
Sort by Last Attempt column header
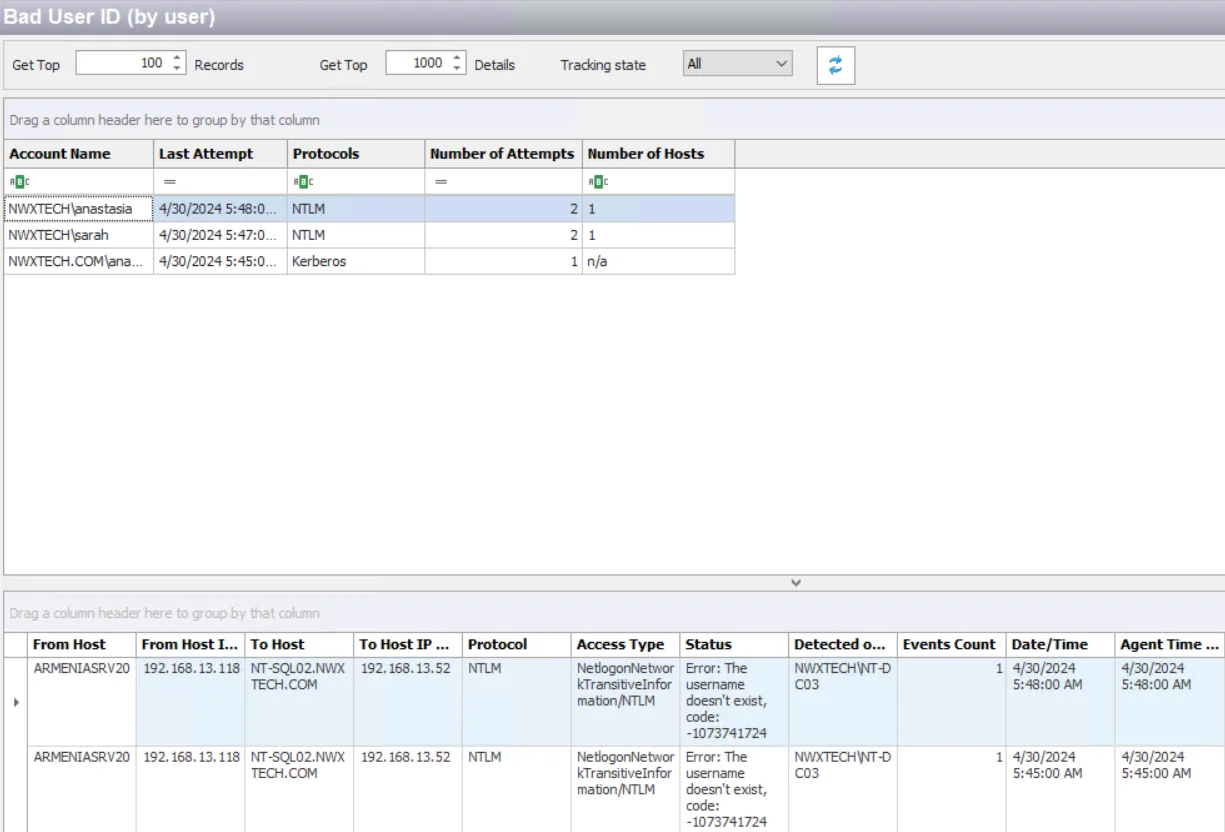(x=221, y=154)
